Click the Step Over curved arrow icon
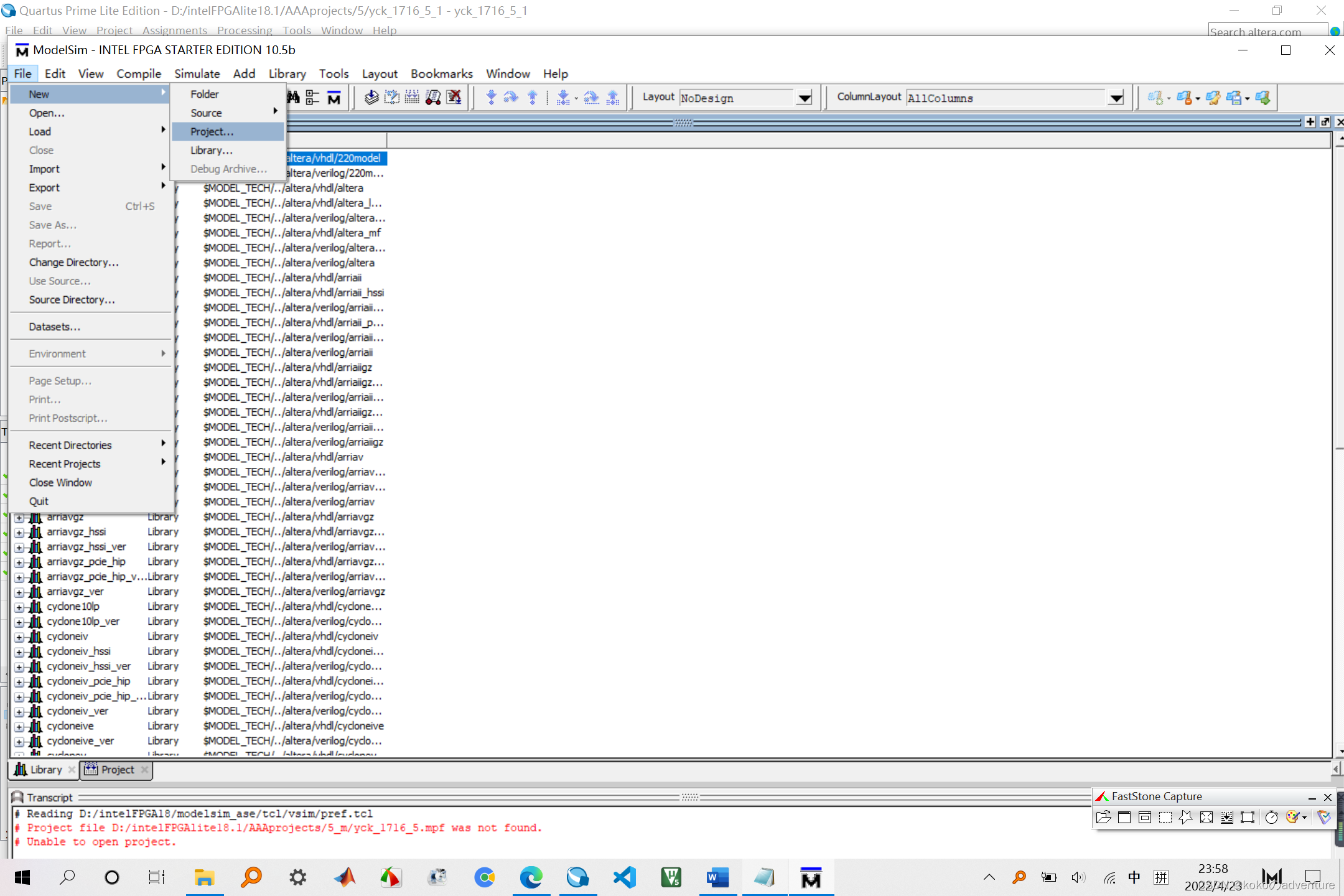This screenshot has height=896, width=1344. [x=511, y=98]
